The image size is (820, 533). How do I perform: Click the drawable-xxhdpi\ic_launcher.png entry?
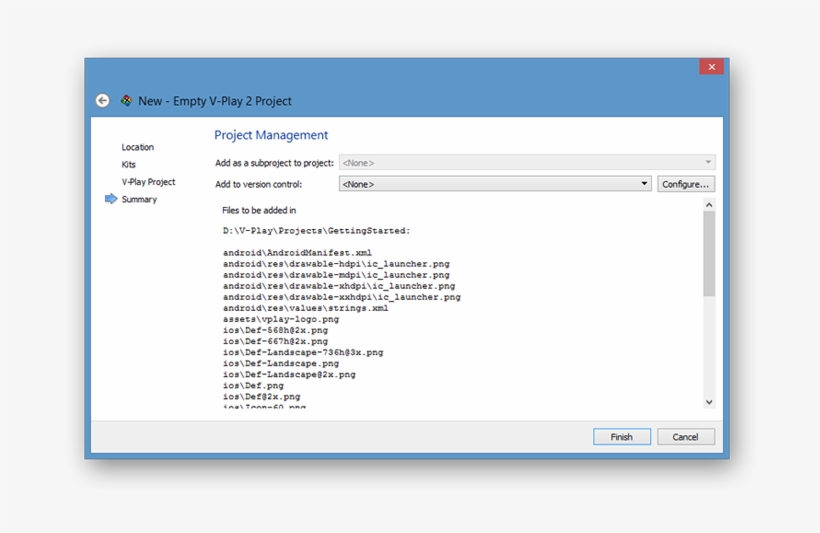(341, 297)
